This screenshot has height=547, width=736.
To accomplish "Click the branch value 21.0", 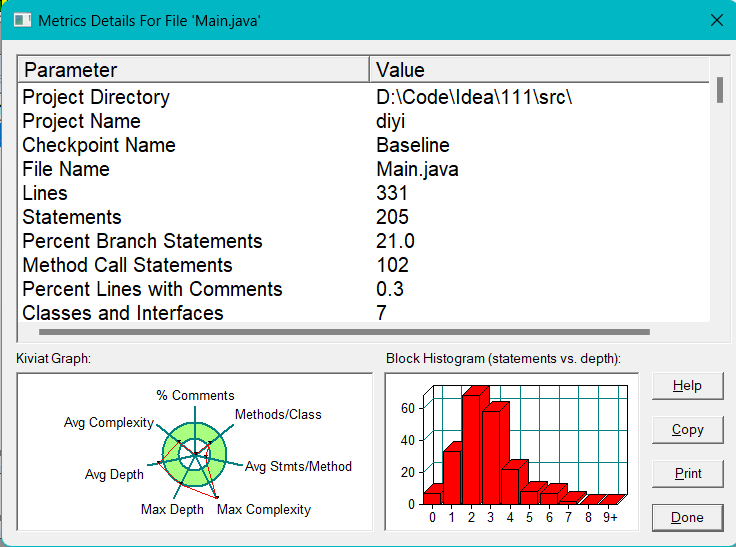I will click(395, 241).
